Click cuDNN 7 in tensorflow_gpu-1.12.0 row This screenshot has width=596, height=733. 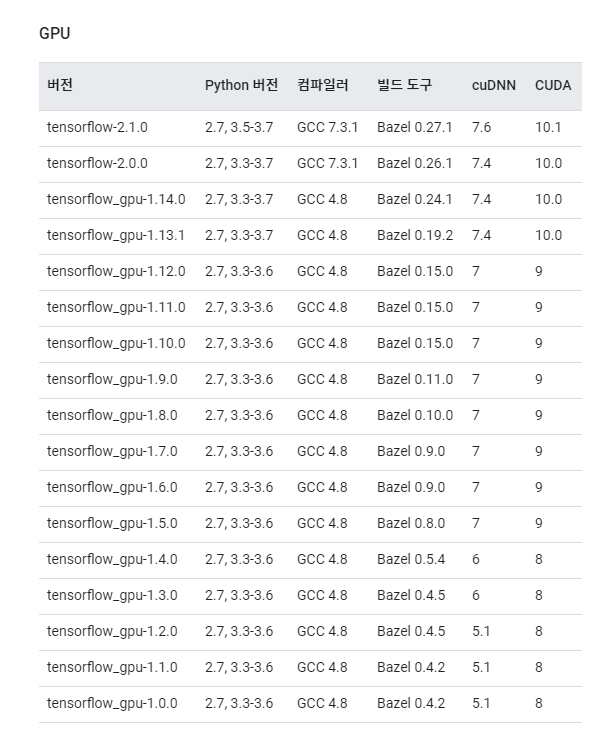click(476, 271)
